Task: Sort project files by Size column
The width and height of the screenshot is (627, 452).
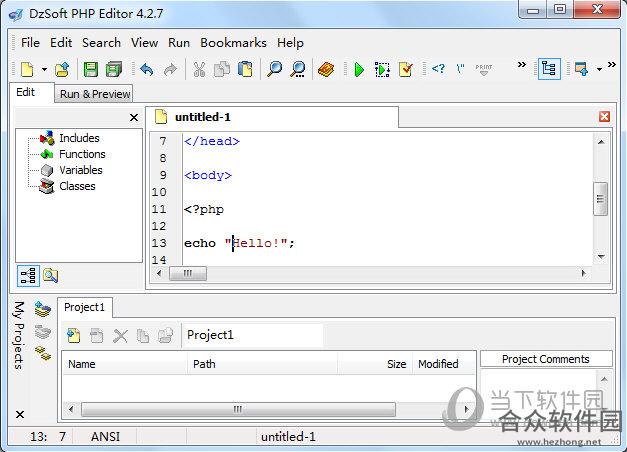Action: (375, 364)
